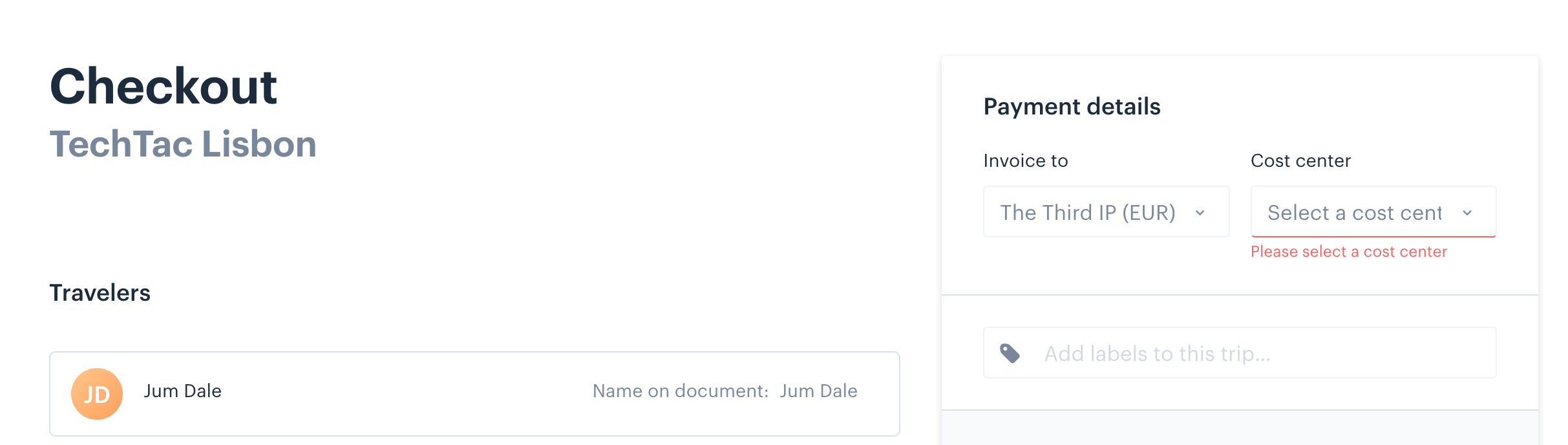1568x445 pixels.
Task: Click the Name on document label
Action: (681, 391)
